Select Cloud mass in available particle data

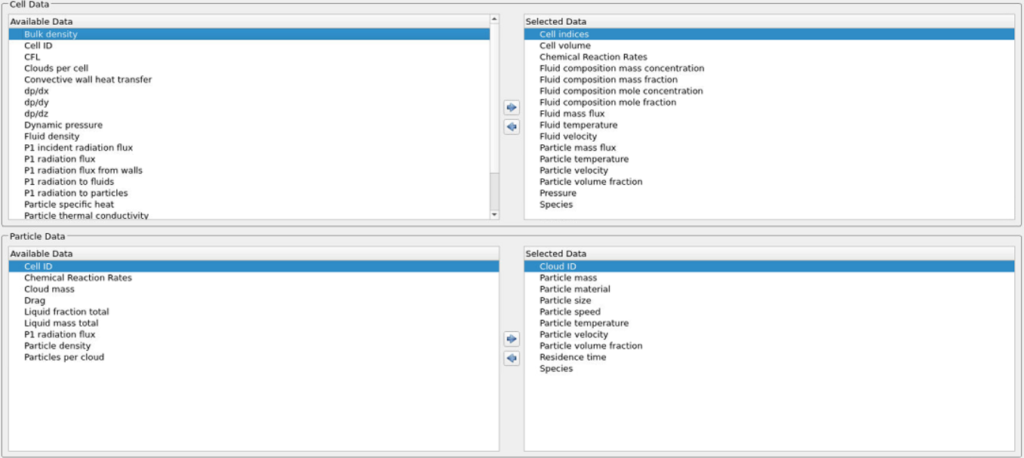(50, 289)
